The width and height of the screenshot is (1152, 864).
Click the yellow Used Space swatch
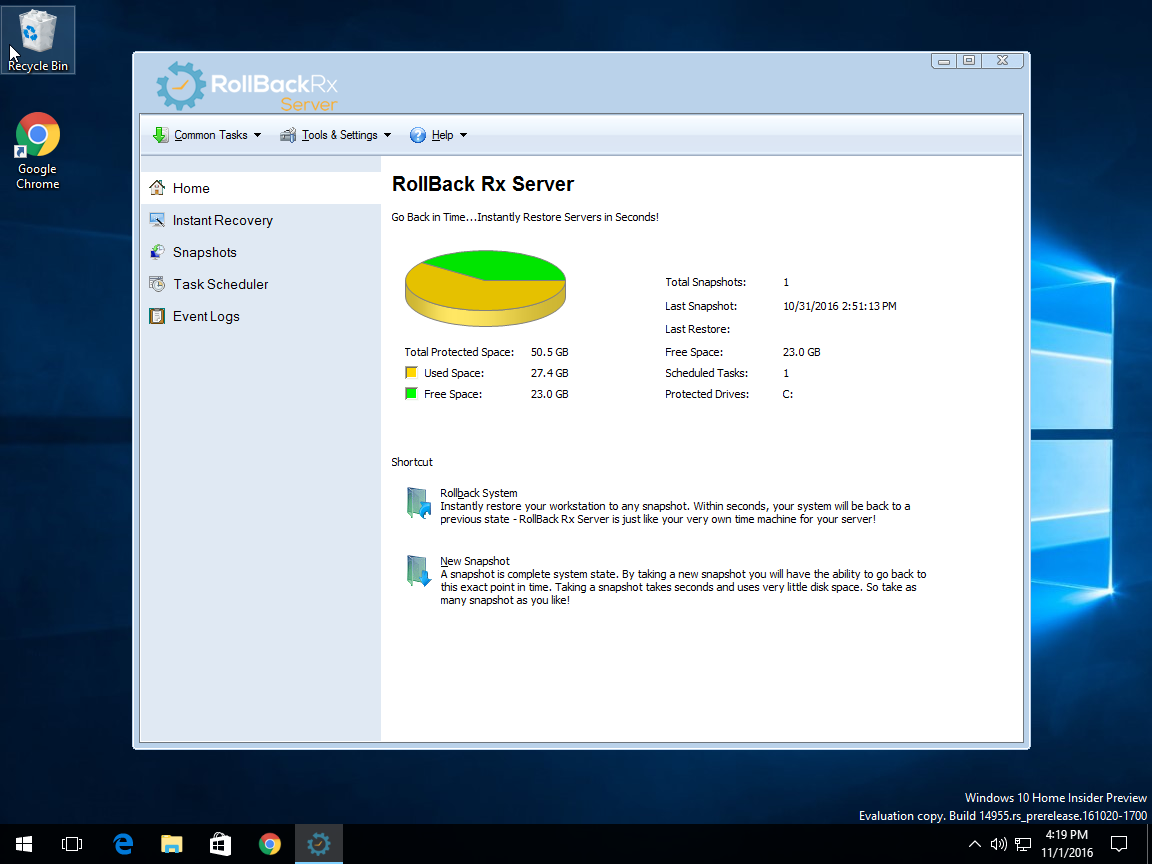[x=410, y=373]
